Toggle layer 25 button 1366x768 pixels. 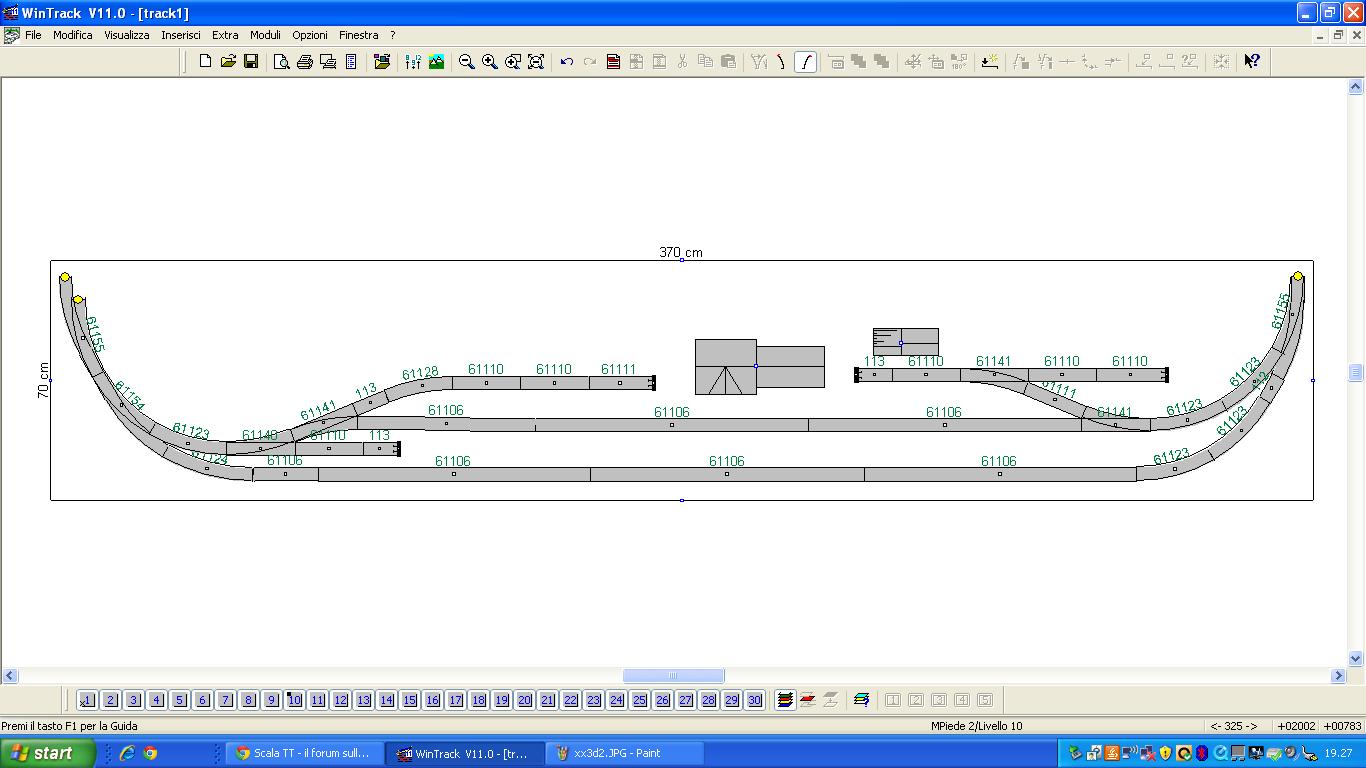point(639,700)
